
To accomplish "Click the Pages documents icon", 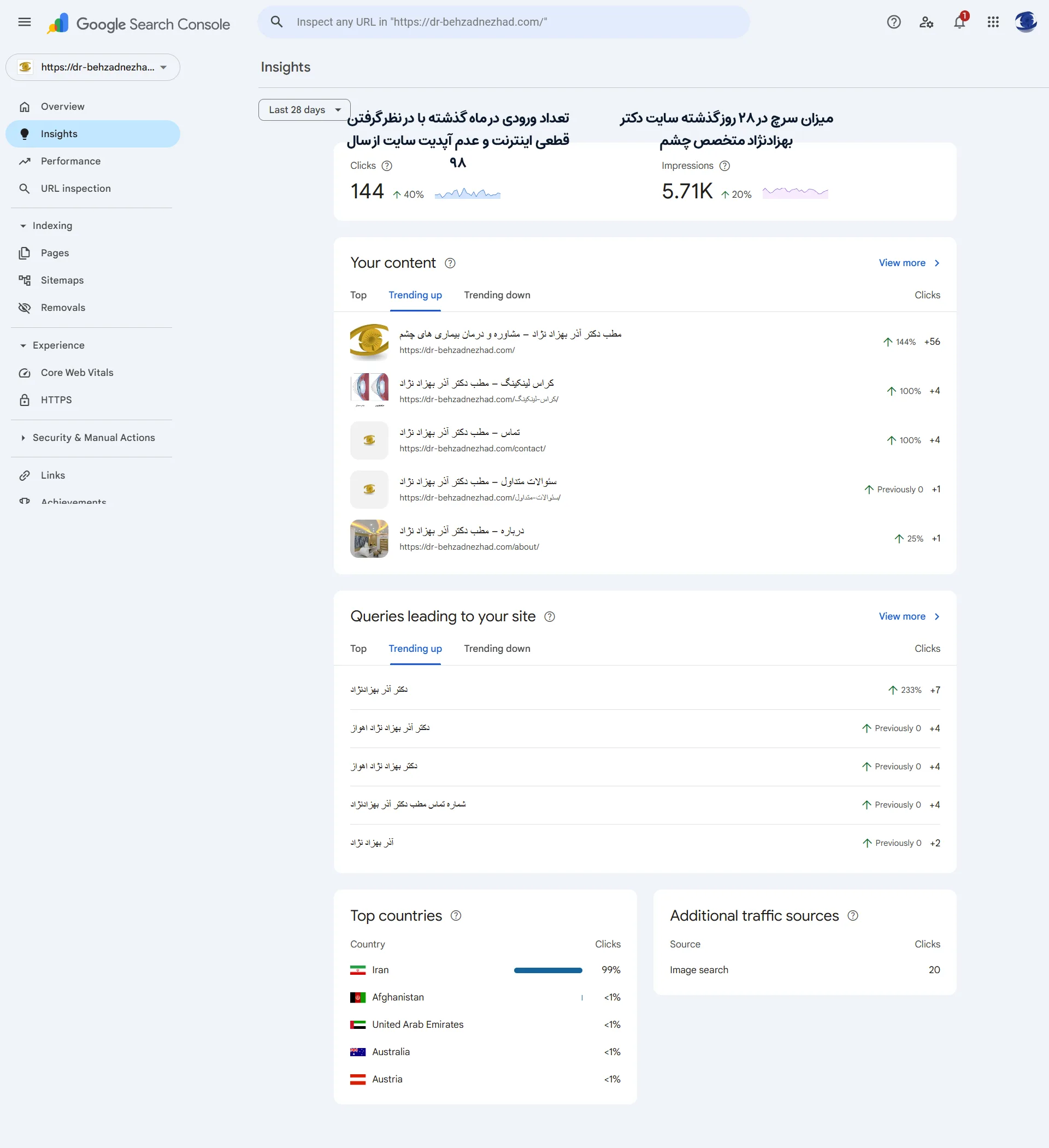I will (x=25, y=254).
